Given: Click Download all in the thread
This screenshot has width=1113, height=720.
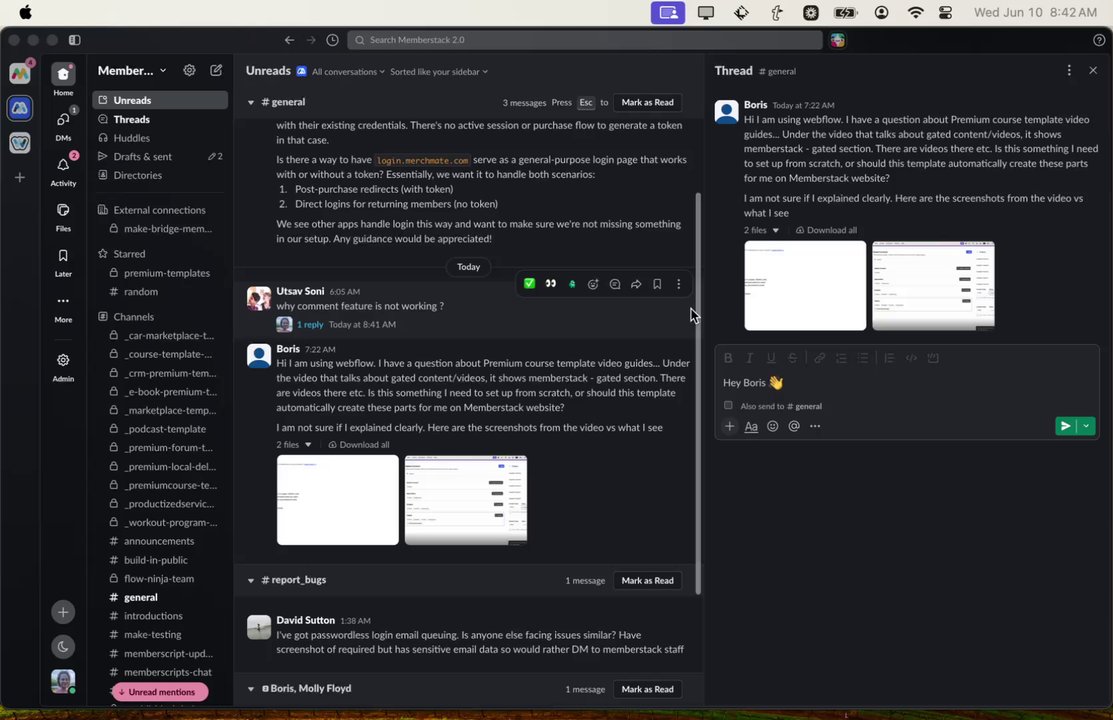Looking at the screenshot, I should (826, 230).
